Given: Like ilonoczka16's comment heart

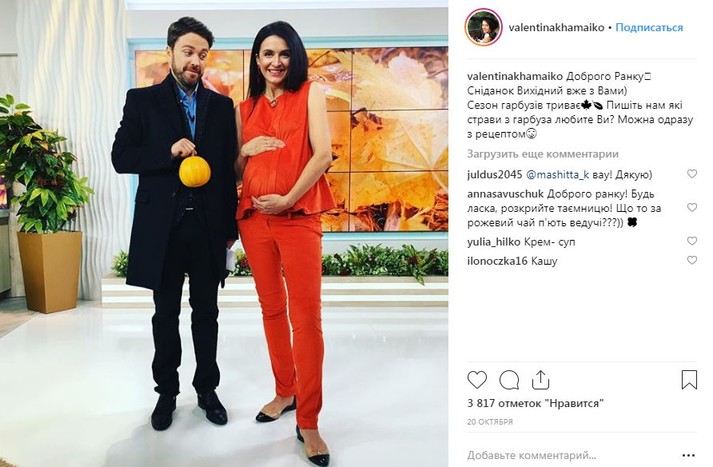Looking at the screenshot, I should click(692, 260).
